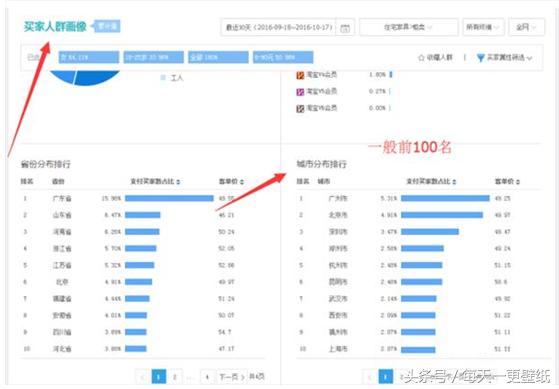Click the 城市分布排行 heading

click(322, 164)
